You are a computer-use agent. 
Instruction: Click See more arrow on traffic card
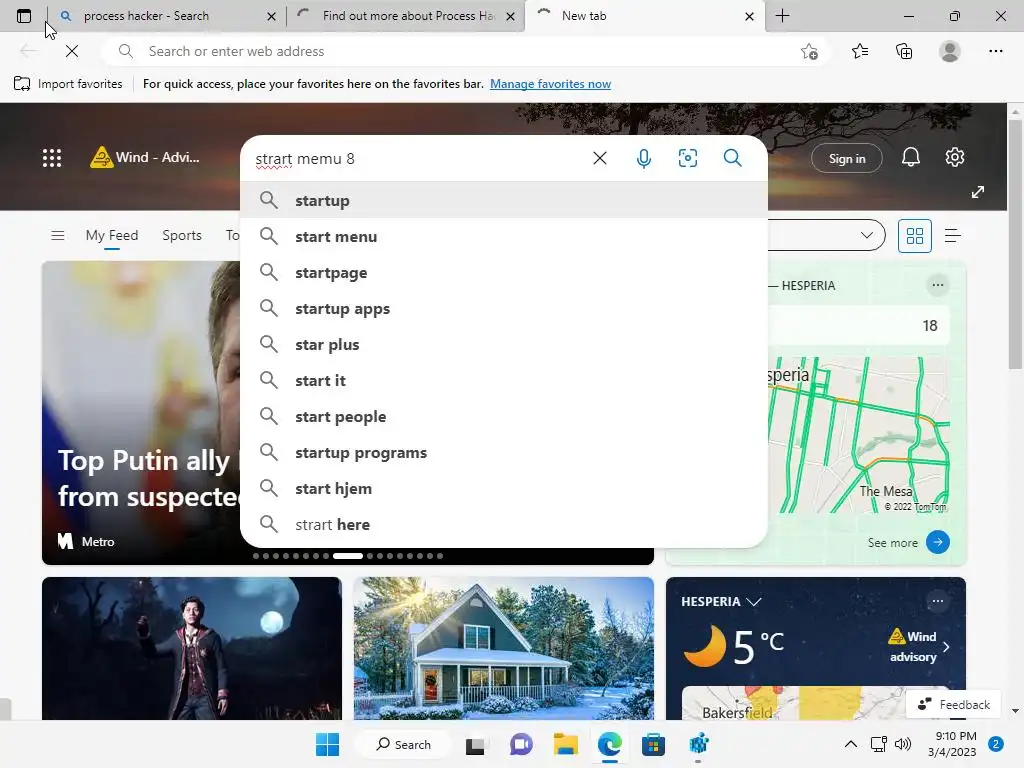(x=937, y=542)
